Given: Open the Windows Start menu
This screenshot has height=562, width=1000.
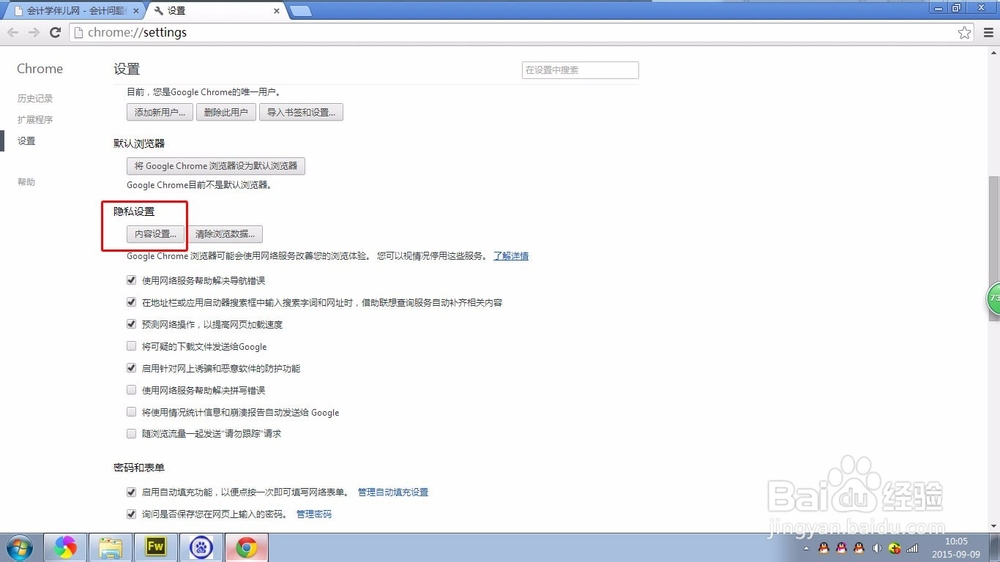Looking at the screenshot, I should tap(19, 548).
